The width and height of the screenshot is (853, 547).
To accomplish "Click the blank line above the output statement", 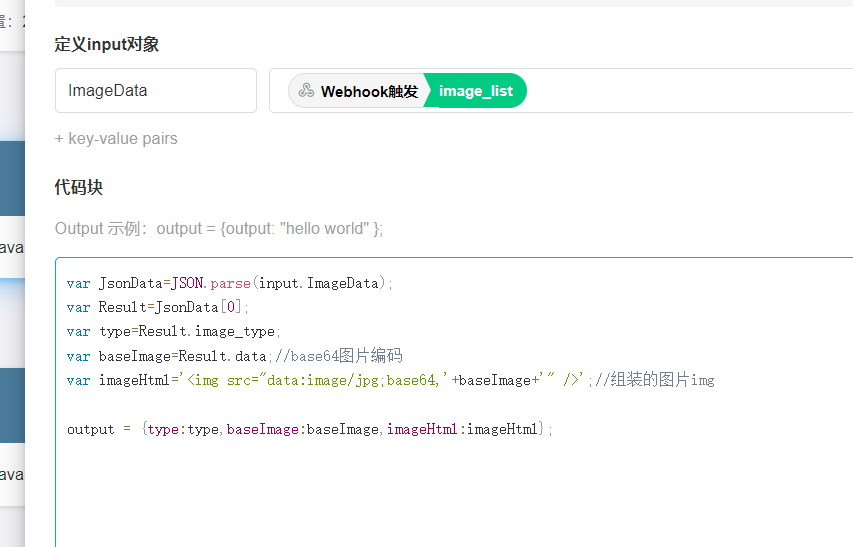I will pyautogui.click(x=300, y=405).
